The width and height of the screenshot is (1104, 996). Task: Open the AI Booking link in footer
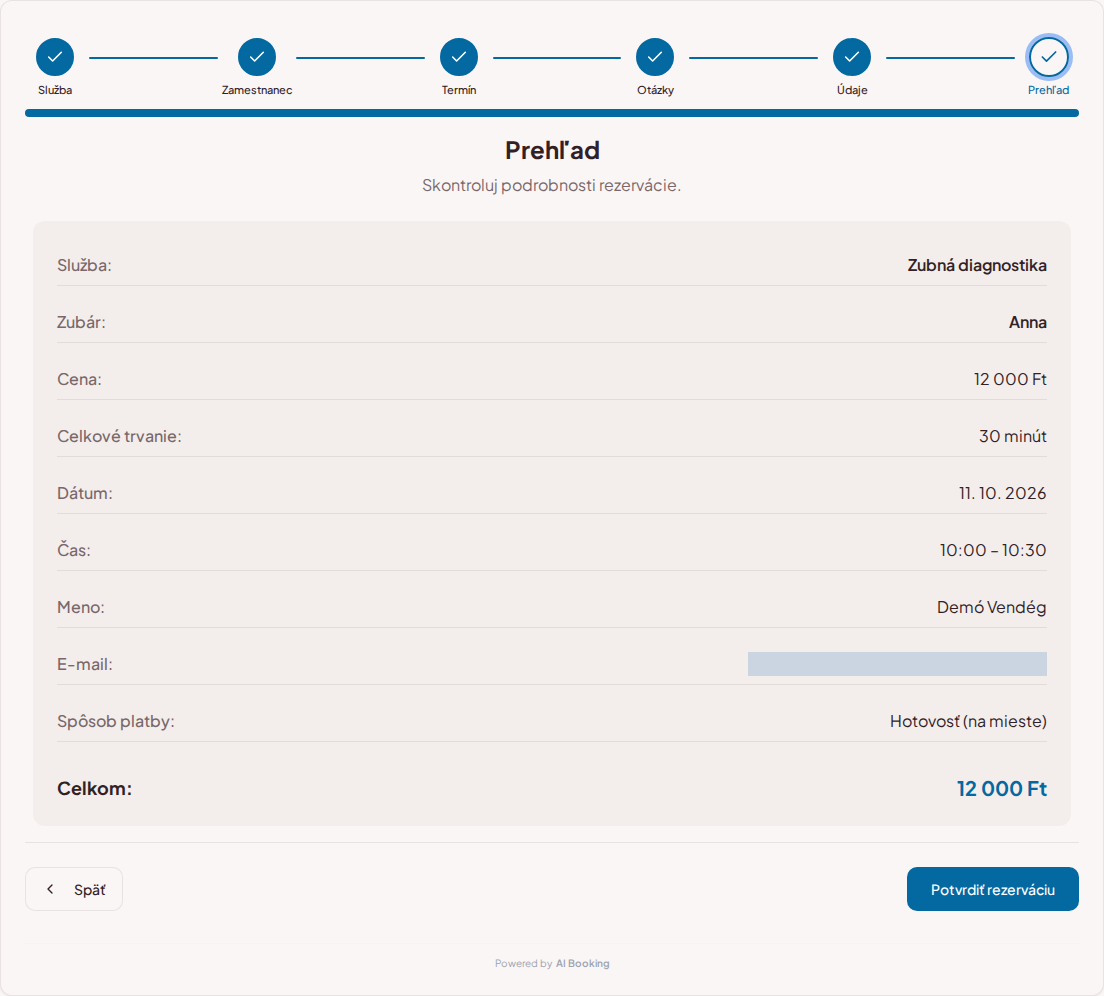[x=582, y=964]
